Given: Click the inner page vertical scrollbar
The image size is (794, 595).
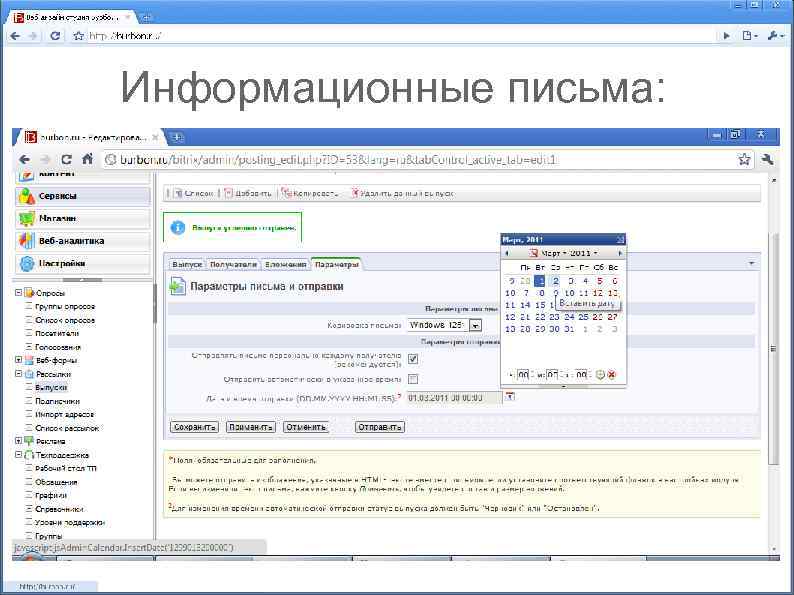Looking at the screenshot, I should pyautogui.click(x=773, y=348).
